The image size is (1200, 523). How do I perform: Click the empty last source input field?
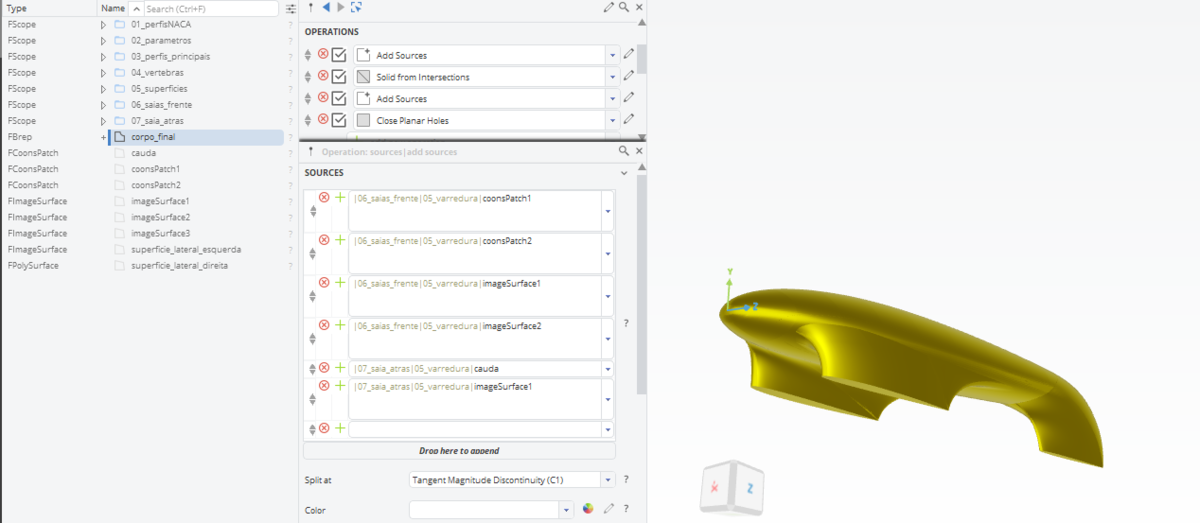(x=475, y=428)
